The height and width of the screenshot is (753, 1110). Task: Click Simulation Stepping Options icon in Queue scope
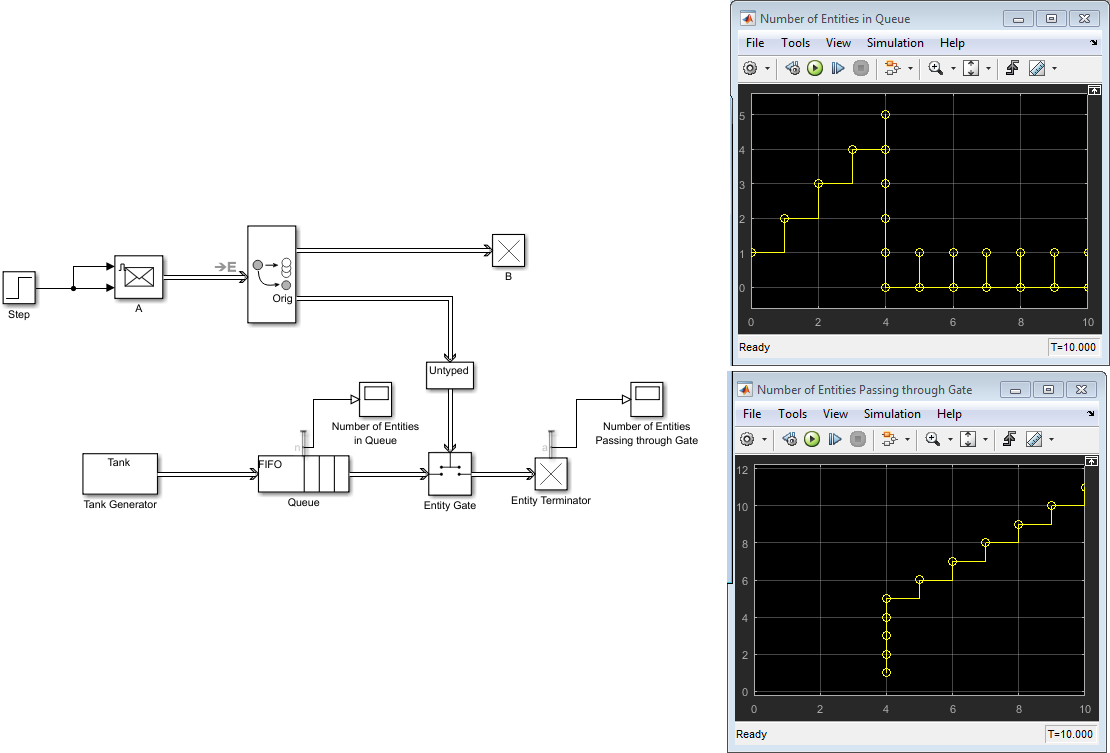tap(792, 68)
